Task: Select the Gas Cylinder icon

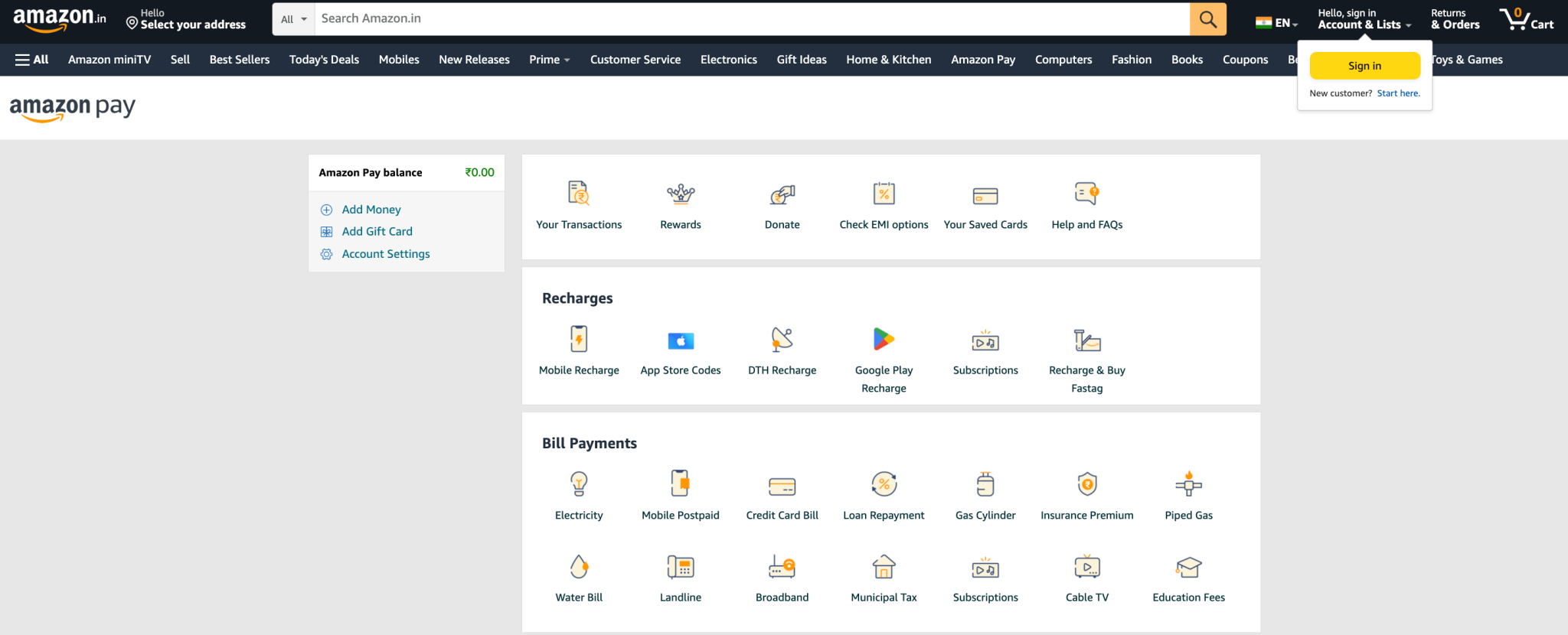Action: (985, 484)
